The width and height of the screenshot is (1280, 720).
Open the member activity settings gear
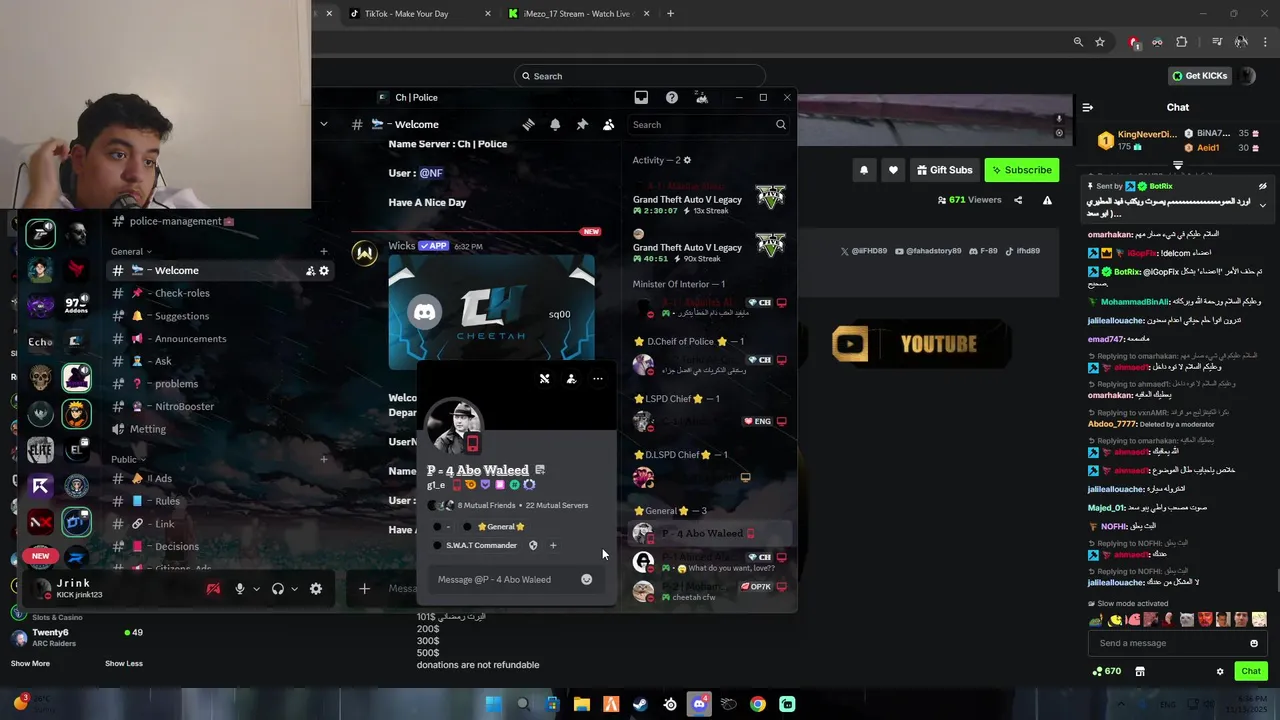(687, 160)
